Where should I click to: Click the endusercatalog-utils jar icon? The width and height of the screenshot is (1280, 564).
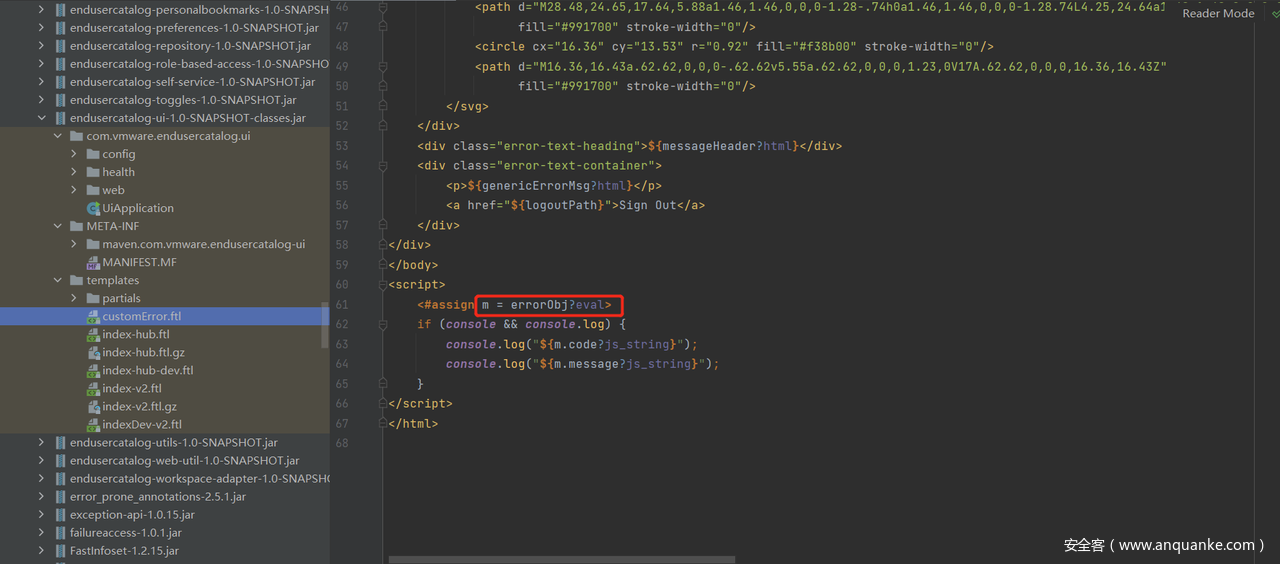click(61, 442)
